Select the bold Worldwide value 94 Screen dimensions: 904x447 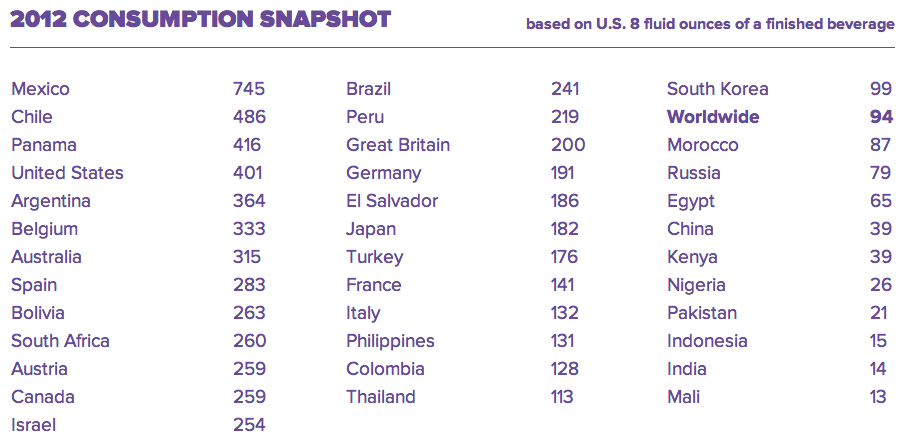(x=881, y=117)
